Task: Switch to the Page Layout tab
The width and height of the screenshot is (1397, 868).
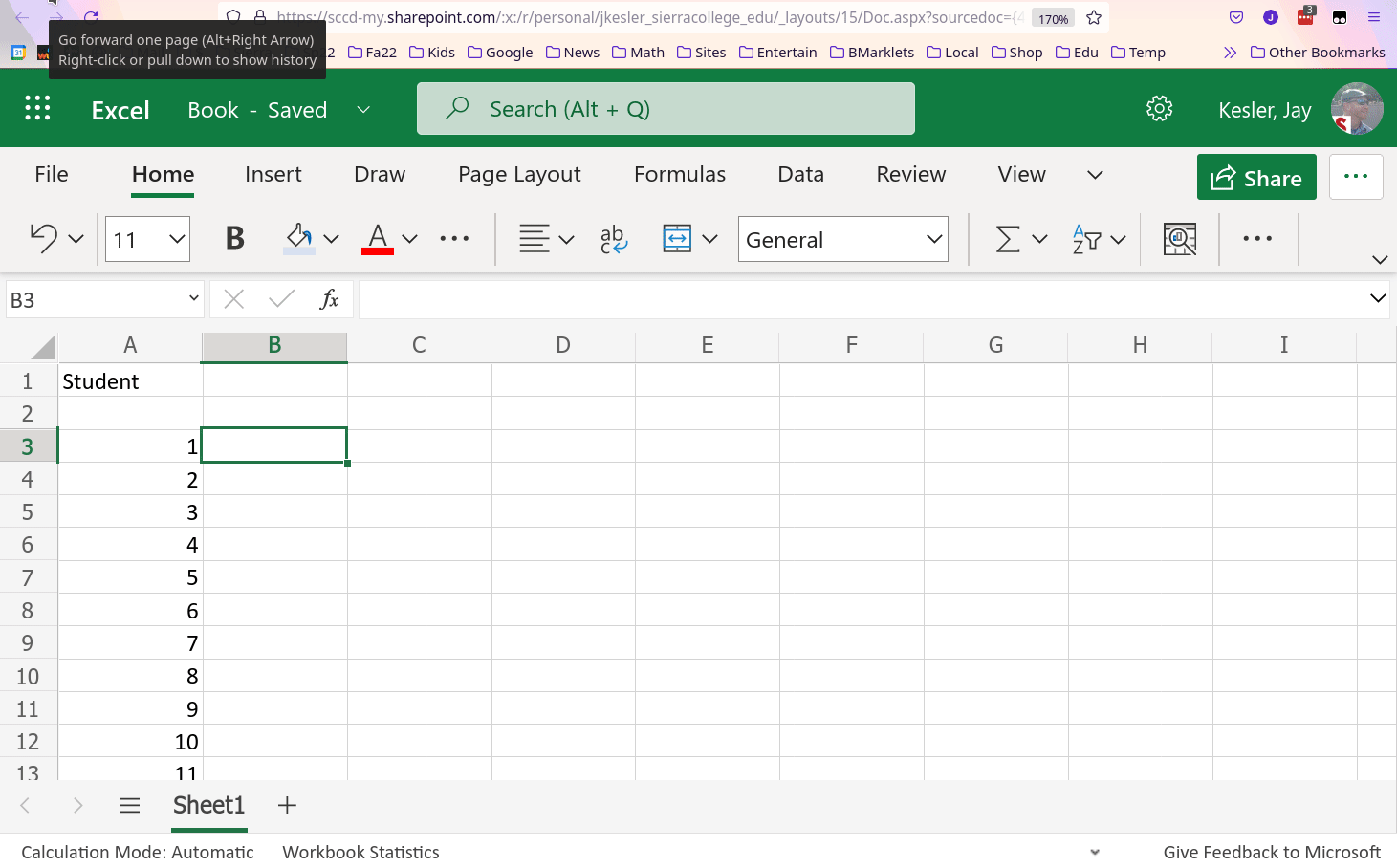Action: point(519,174)
